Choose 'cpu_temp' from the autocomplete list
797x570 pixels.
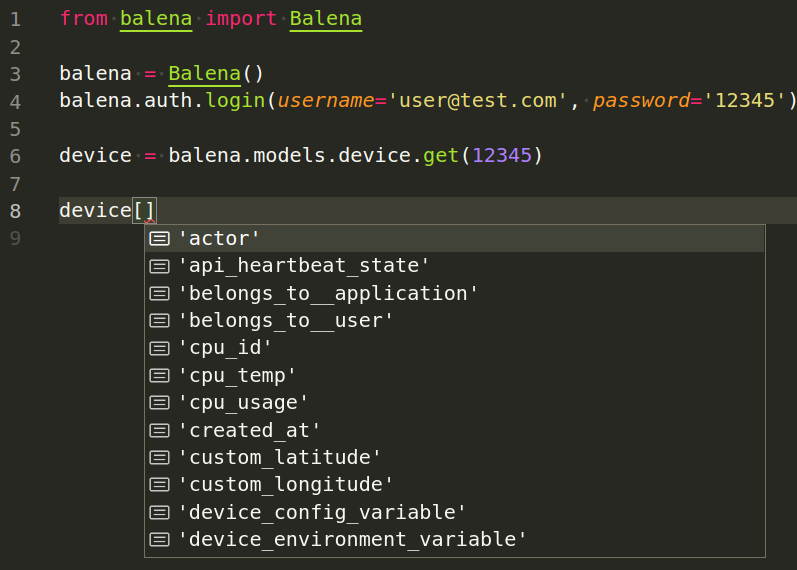pyautogui.click(x=237, y=376)
